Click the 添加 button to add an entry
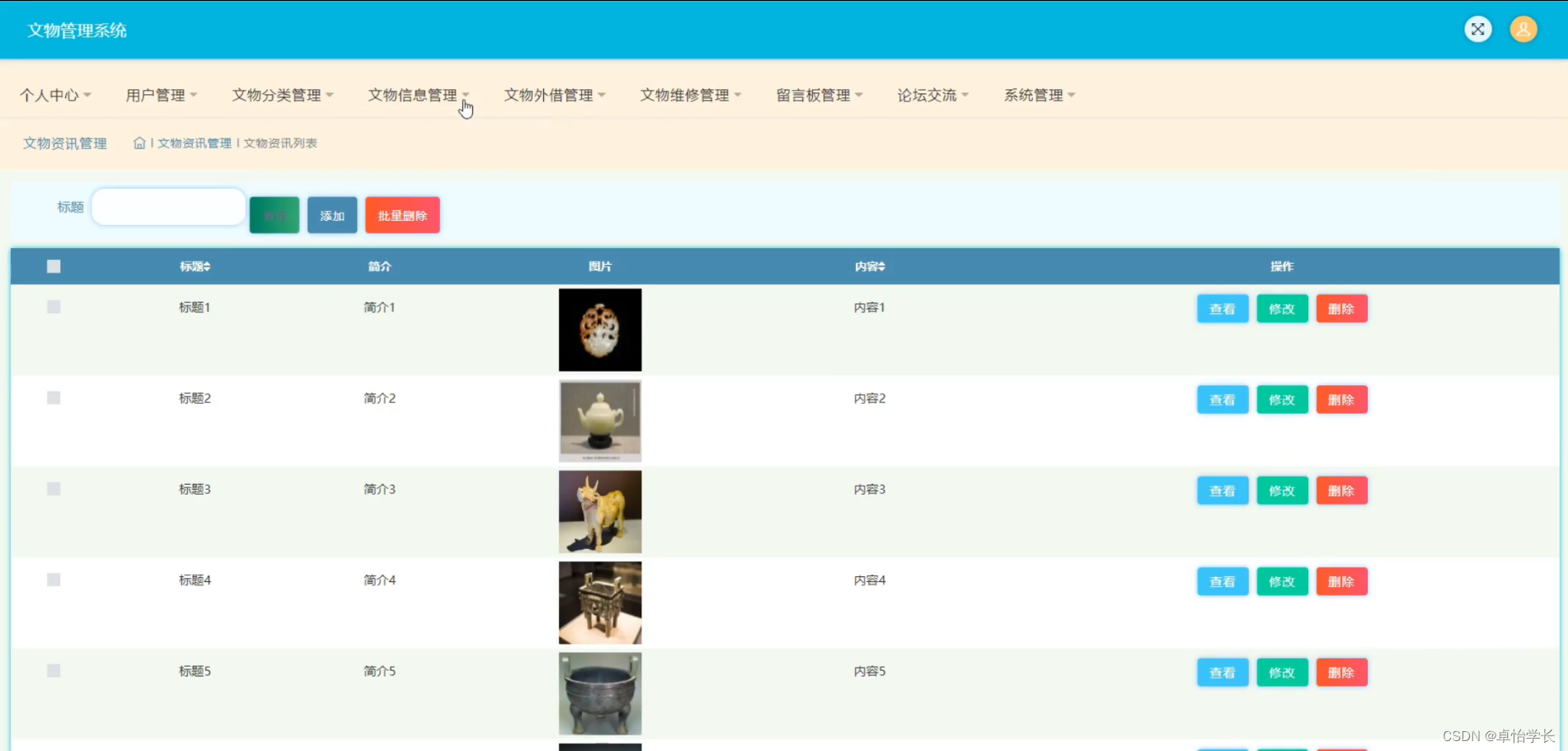Image resolution: width=1568 pixels, height=751 pixels. point(331,214)
